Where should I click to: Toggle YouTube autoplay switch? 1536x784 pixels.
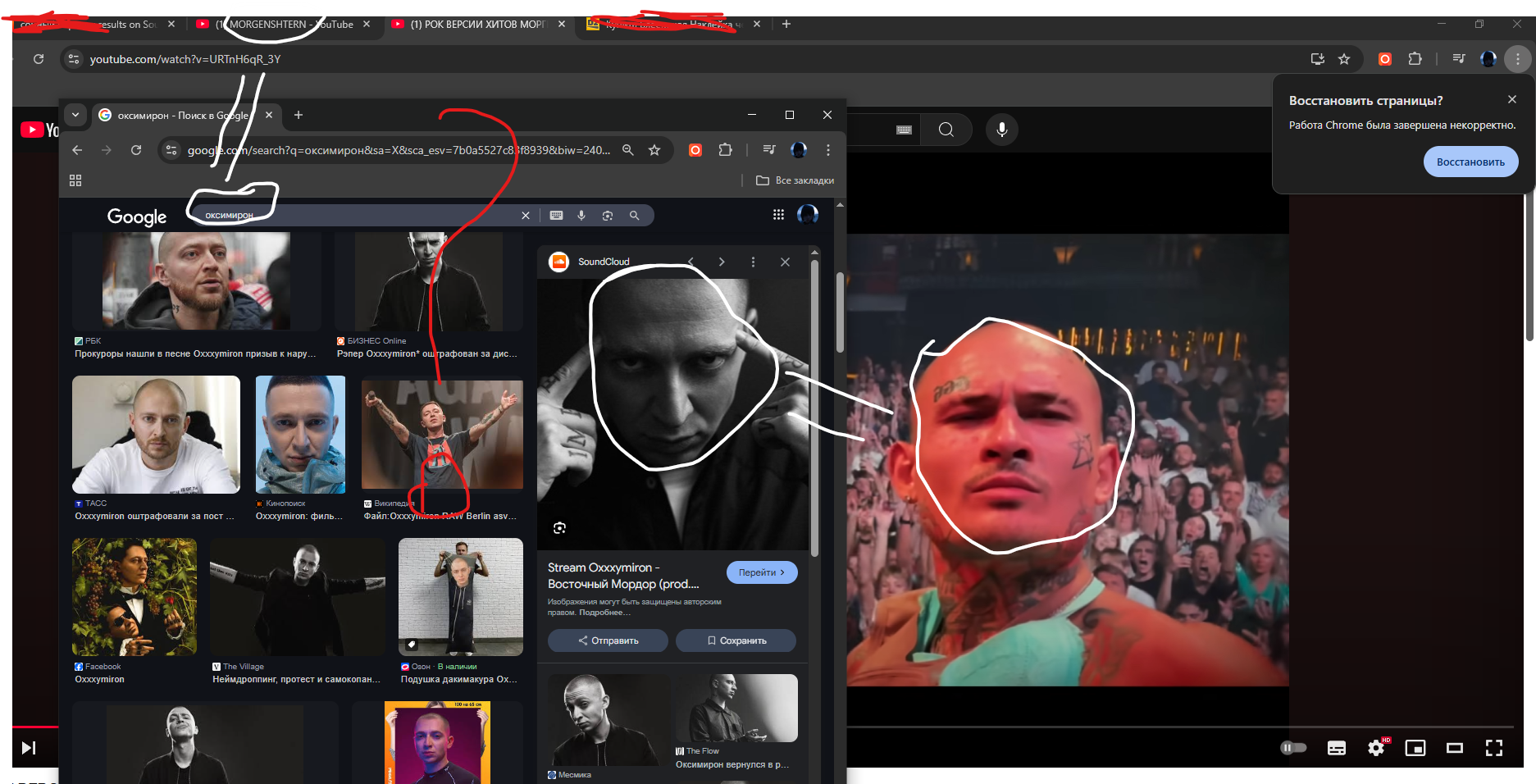(1293, 748)
